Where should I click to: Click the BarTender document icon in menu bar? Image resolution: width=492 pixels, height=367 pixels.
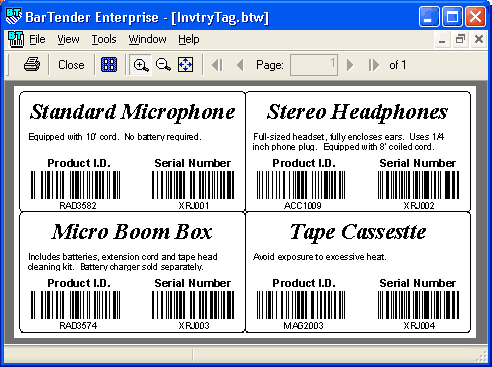(x=16, y=39)
